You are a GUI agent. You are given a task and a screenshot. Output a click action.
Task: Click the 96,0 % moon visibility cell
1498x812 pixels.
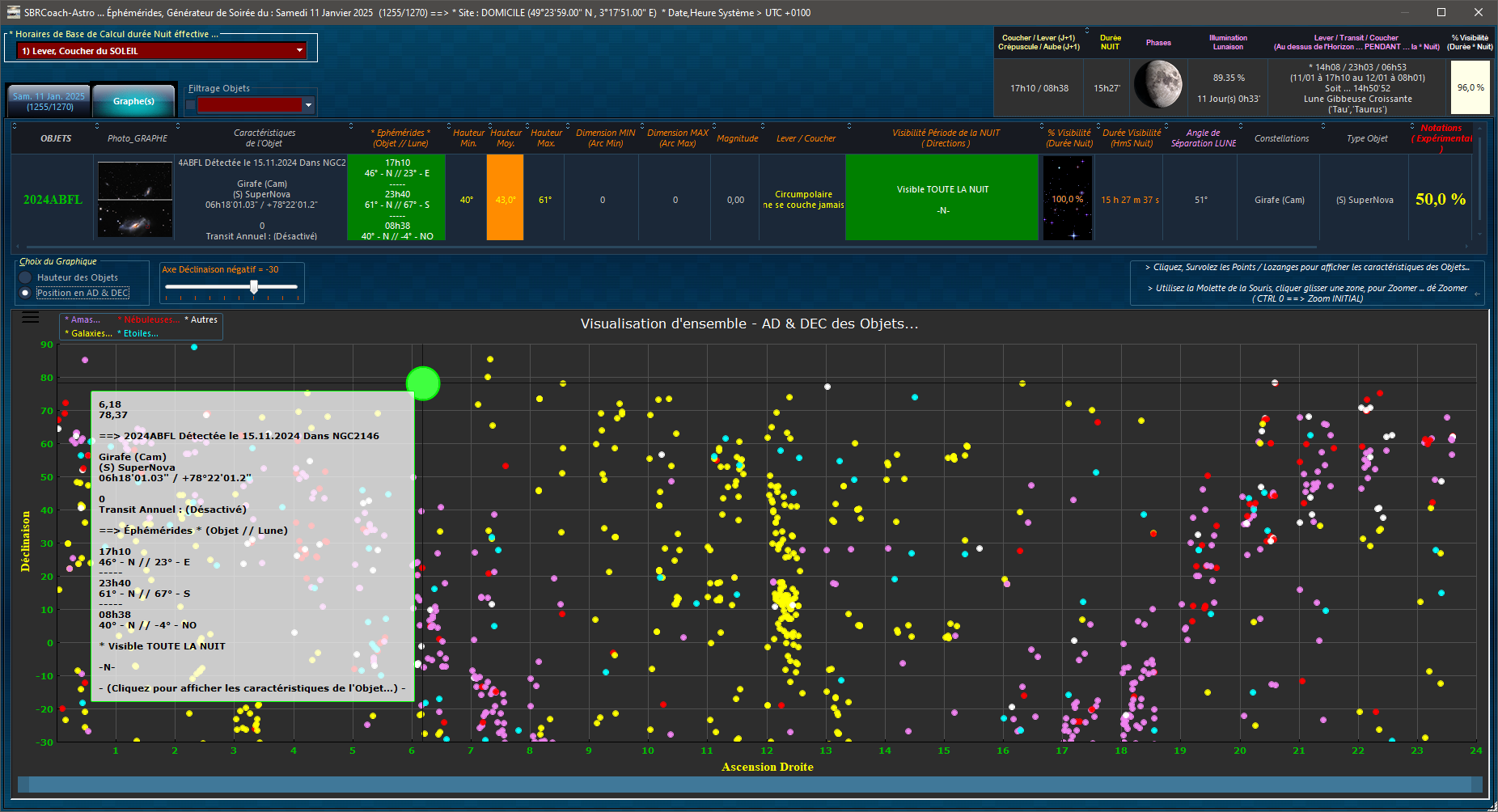point(1470,87)
